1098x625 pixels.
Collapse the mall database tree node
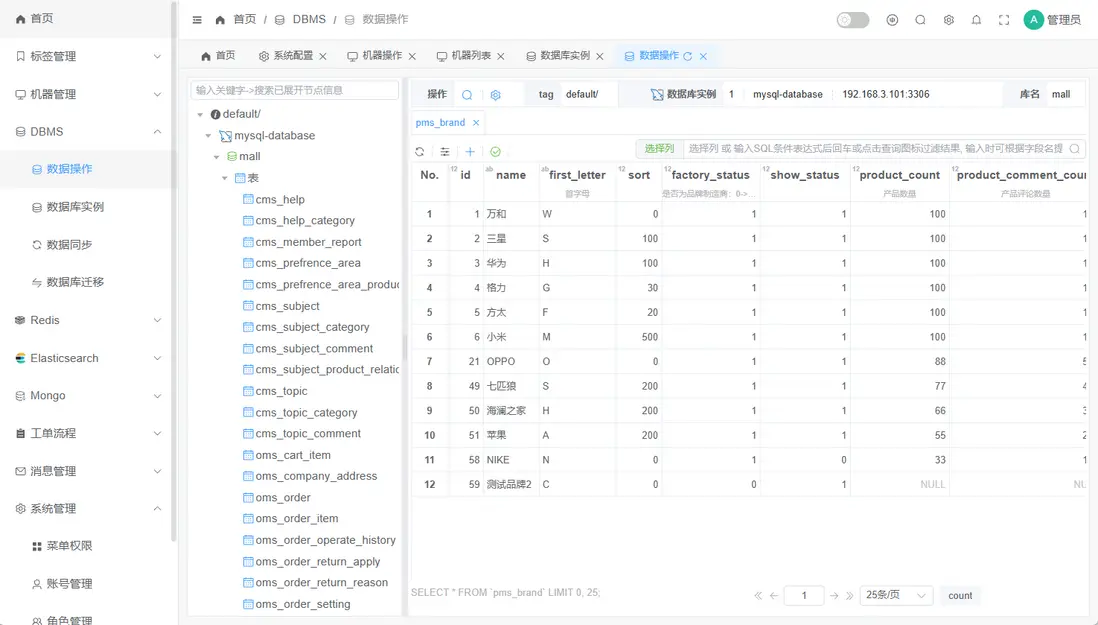(x=217, y=157)
